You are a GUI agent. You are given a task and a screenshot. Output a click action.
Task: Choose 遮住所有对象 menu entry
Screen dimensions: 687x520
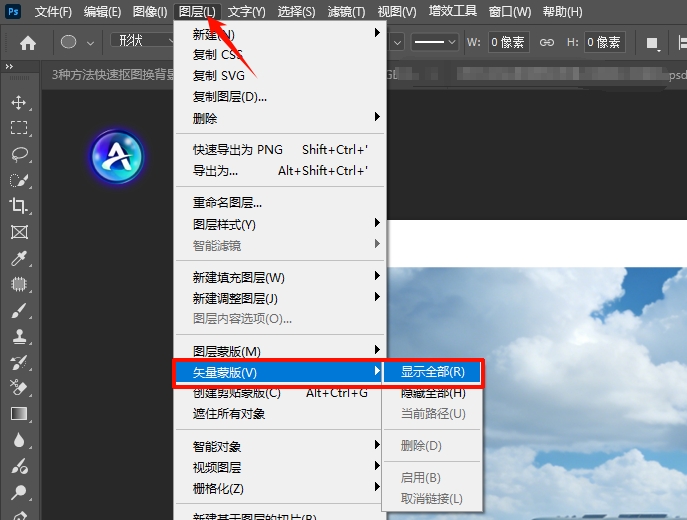[280, 414]
